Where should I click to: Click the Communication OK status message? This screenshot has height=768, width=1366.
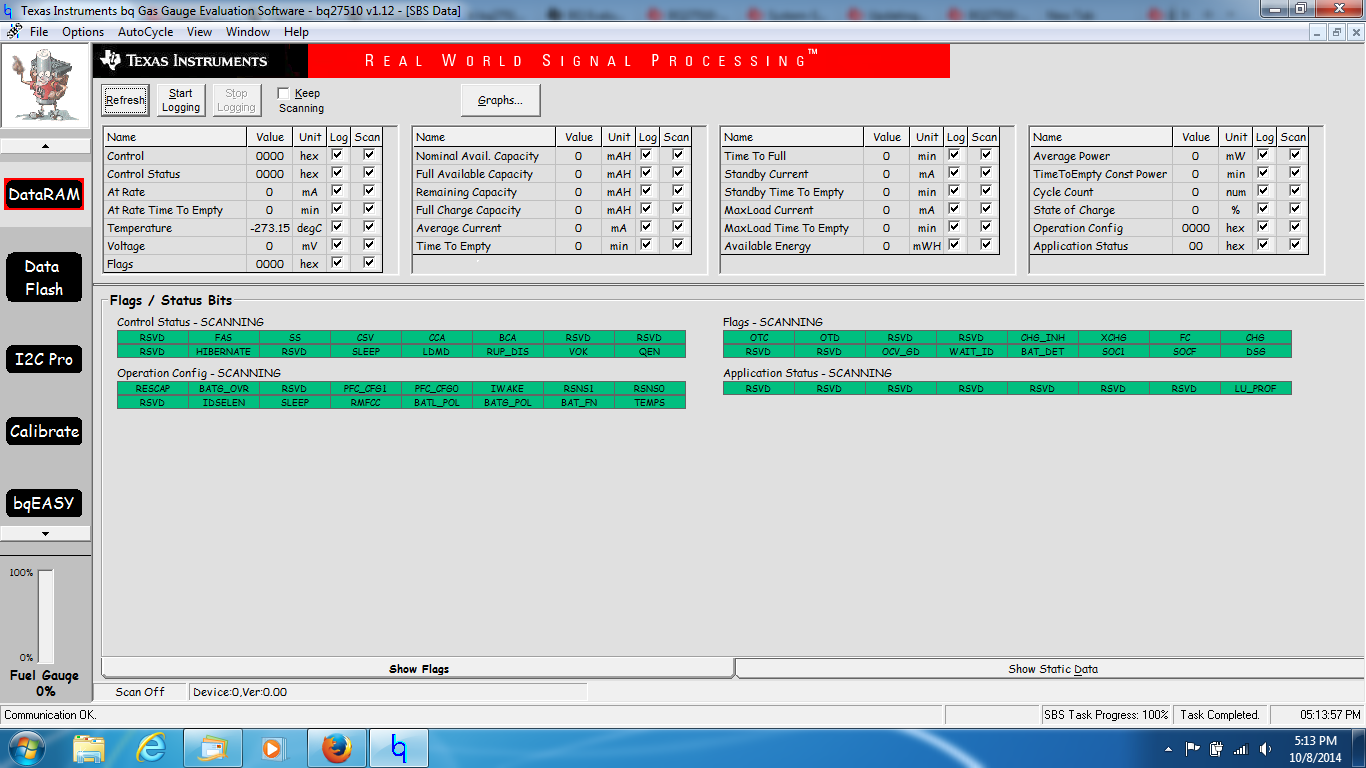click(x=50, y=715)
